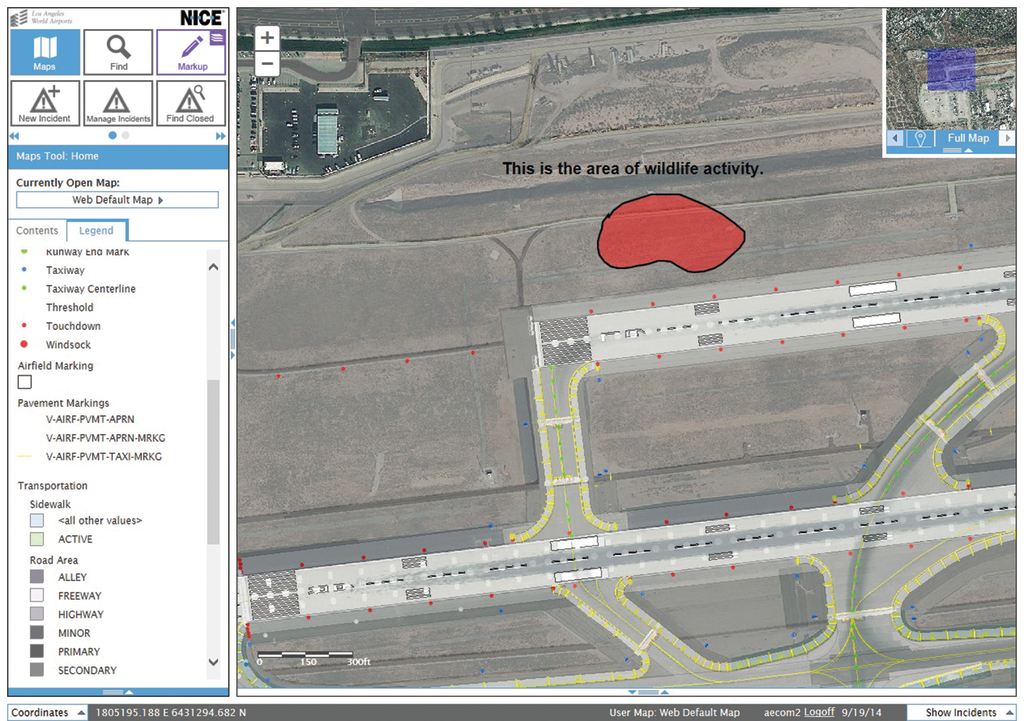Zoom in on the map

[x=267, y=39]
